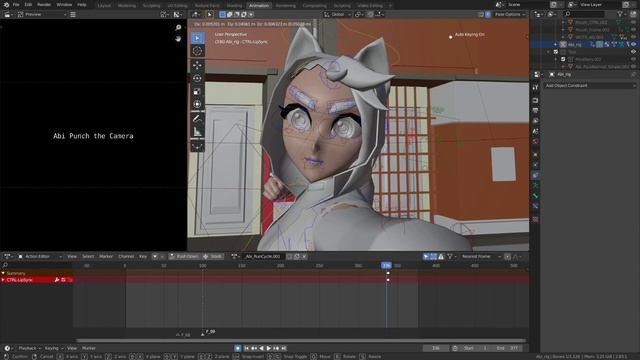Image resolution: width=640 pixels, height=360 pixels.
Task: Jump to the last frame
Action: (284, 348)
